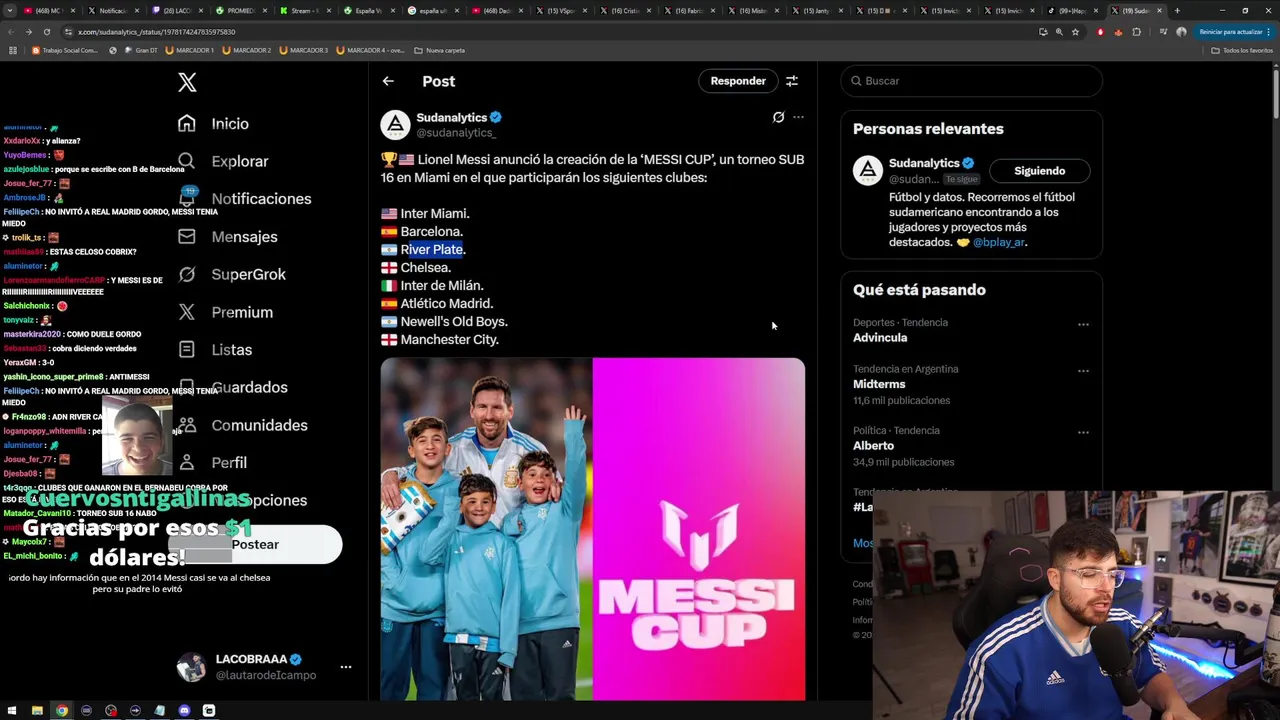Open the @bplay_ar mention link
Image resolution: width=1280 pixels, height=720 pixels.
(x=999, y=242)
